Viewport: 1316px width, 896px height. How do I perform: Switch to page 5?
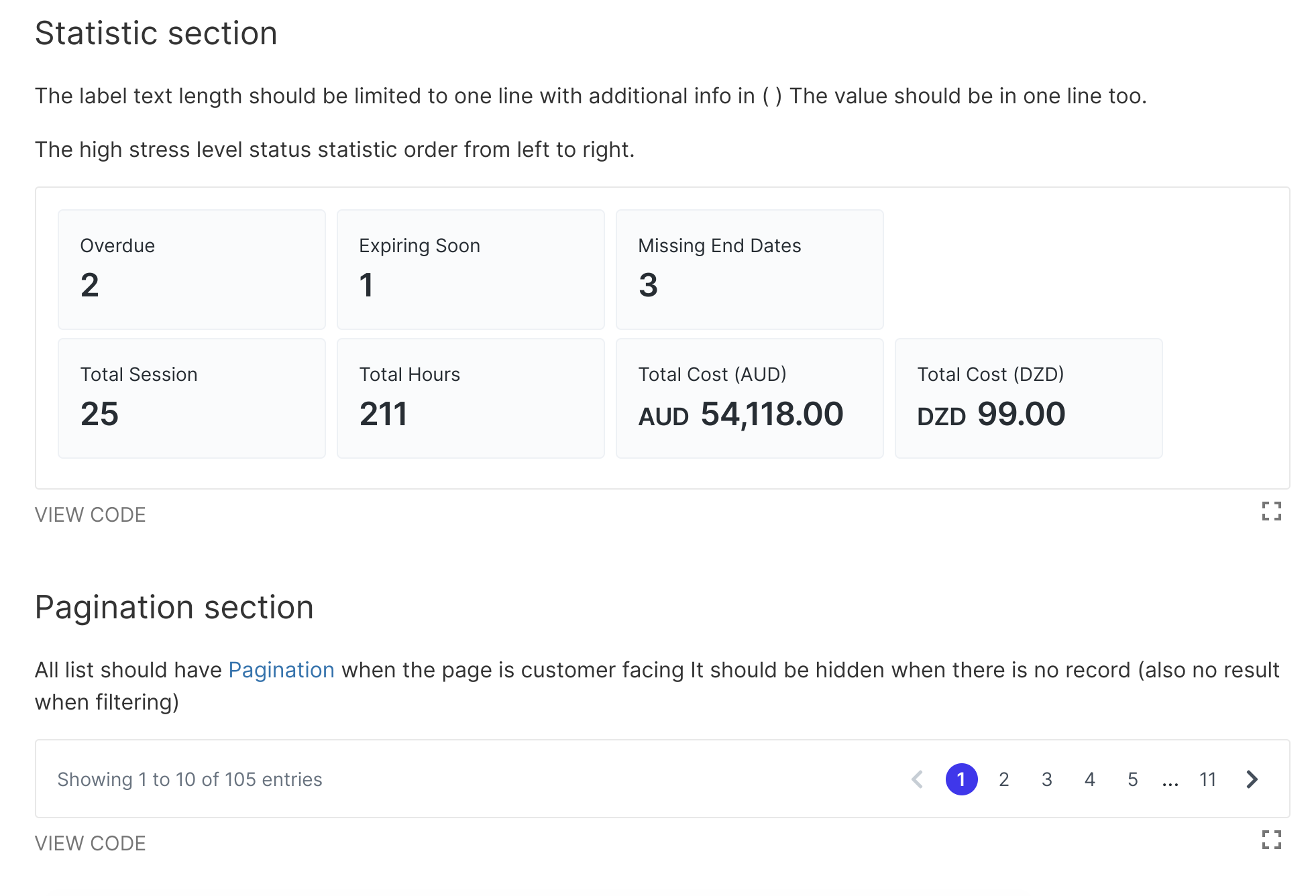[1133, 779]
